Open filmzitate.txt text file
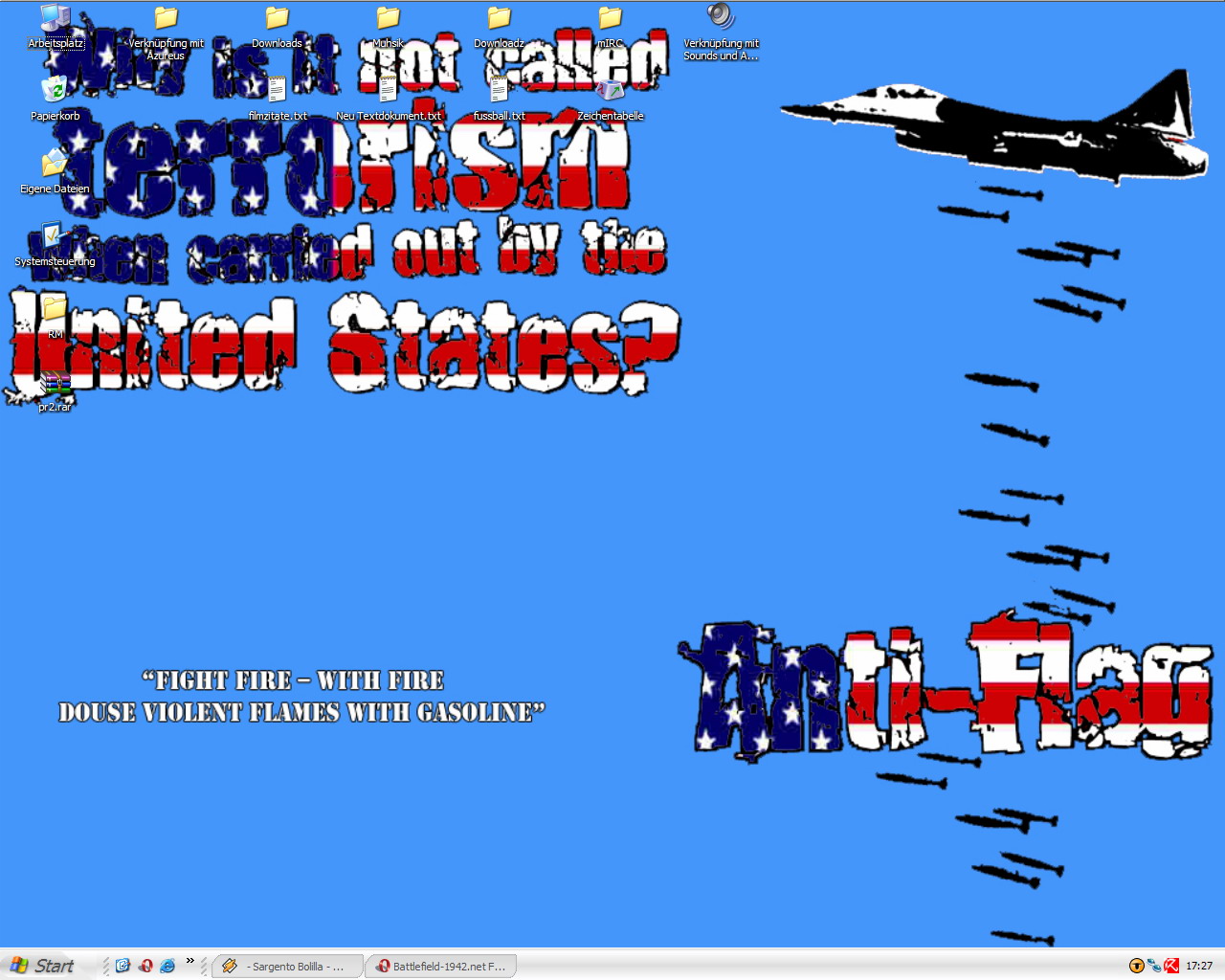The width and height of the screenshot is (1225, 980). (x=278, y=100)
